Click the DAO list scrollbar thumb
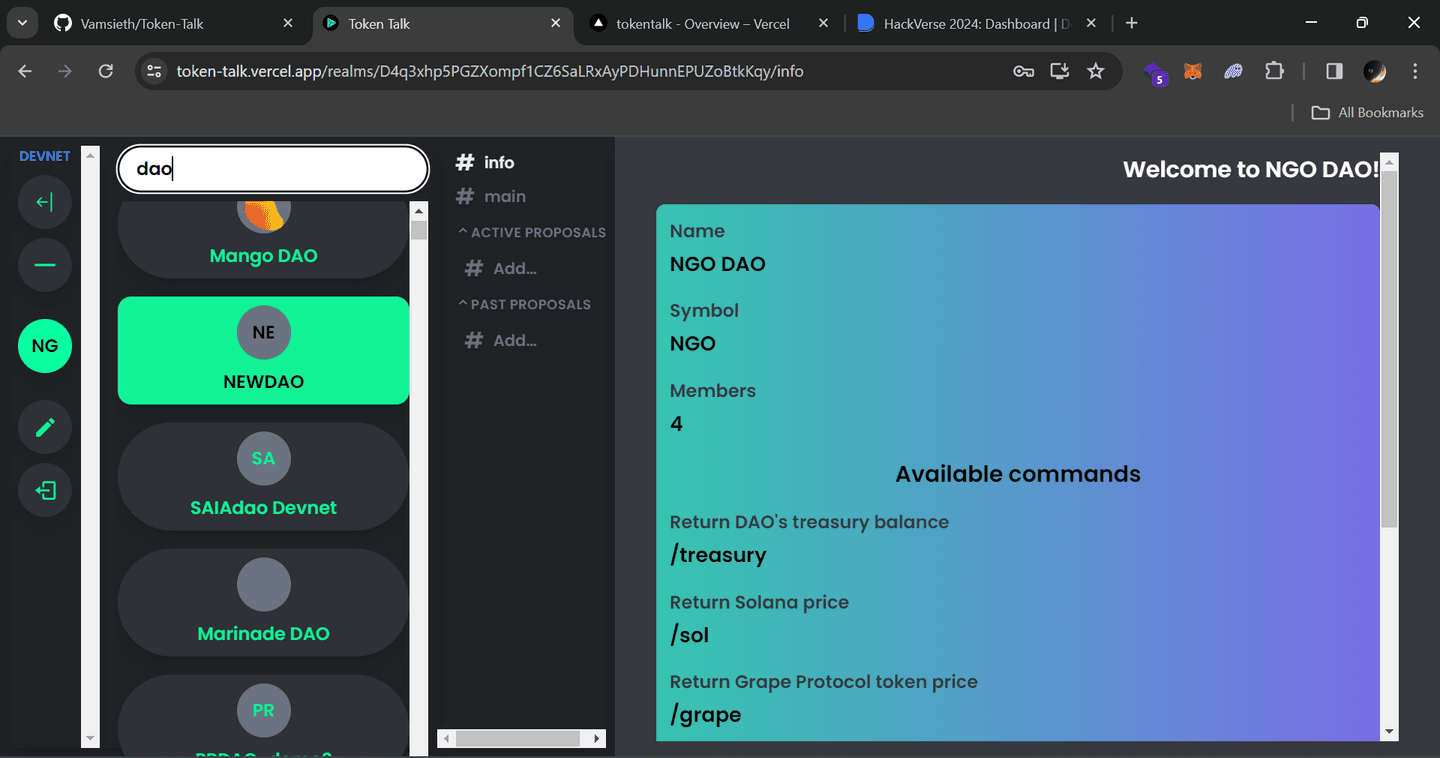1440x758 pixels. pos(419,230)
